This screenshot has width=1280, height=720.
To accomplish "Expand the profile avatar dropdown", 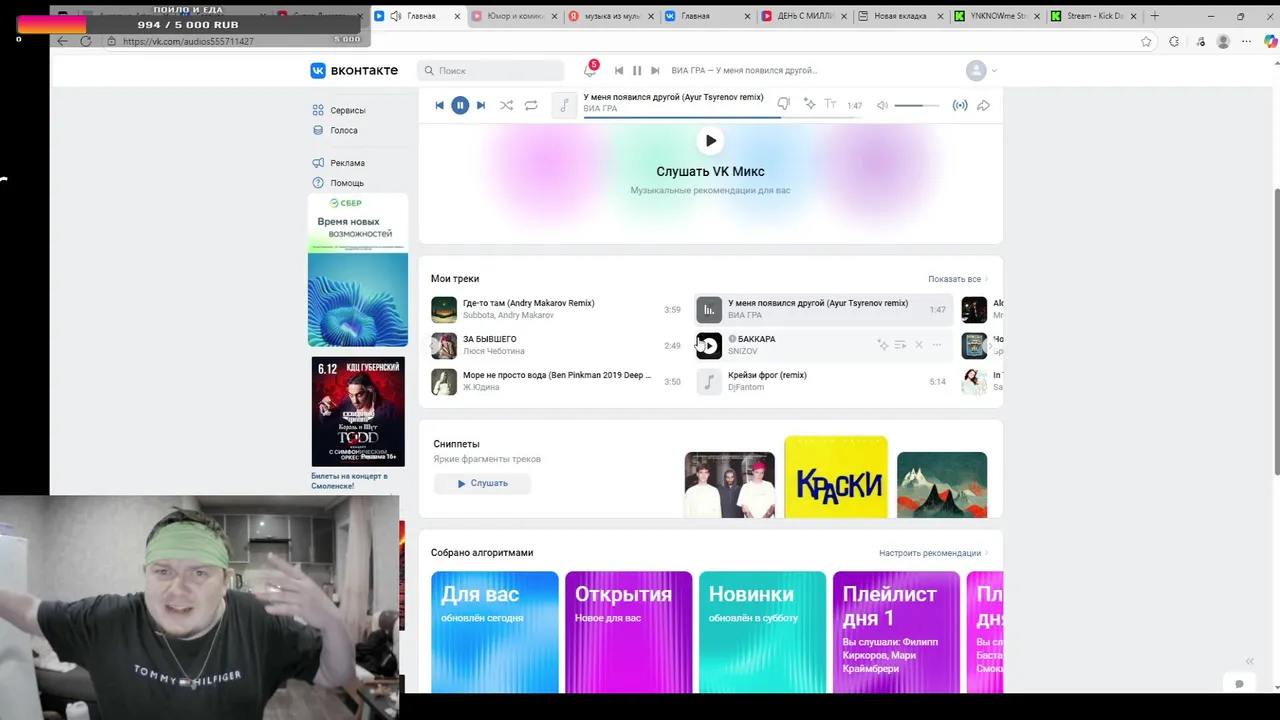I will (x=981, y=70).
